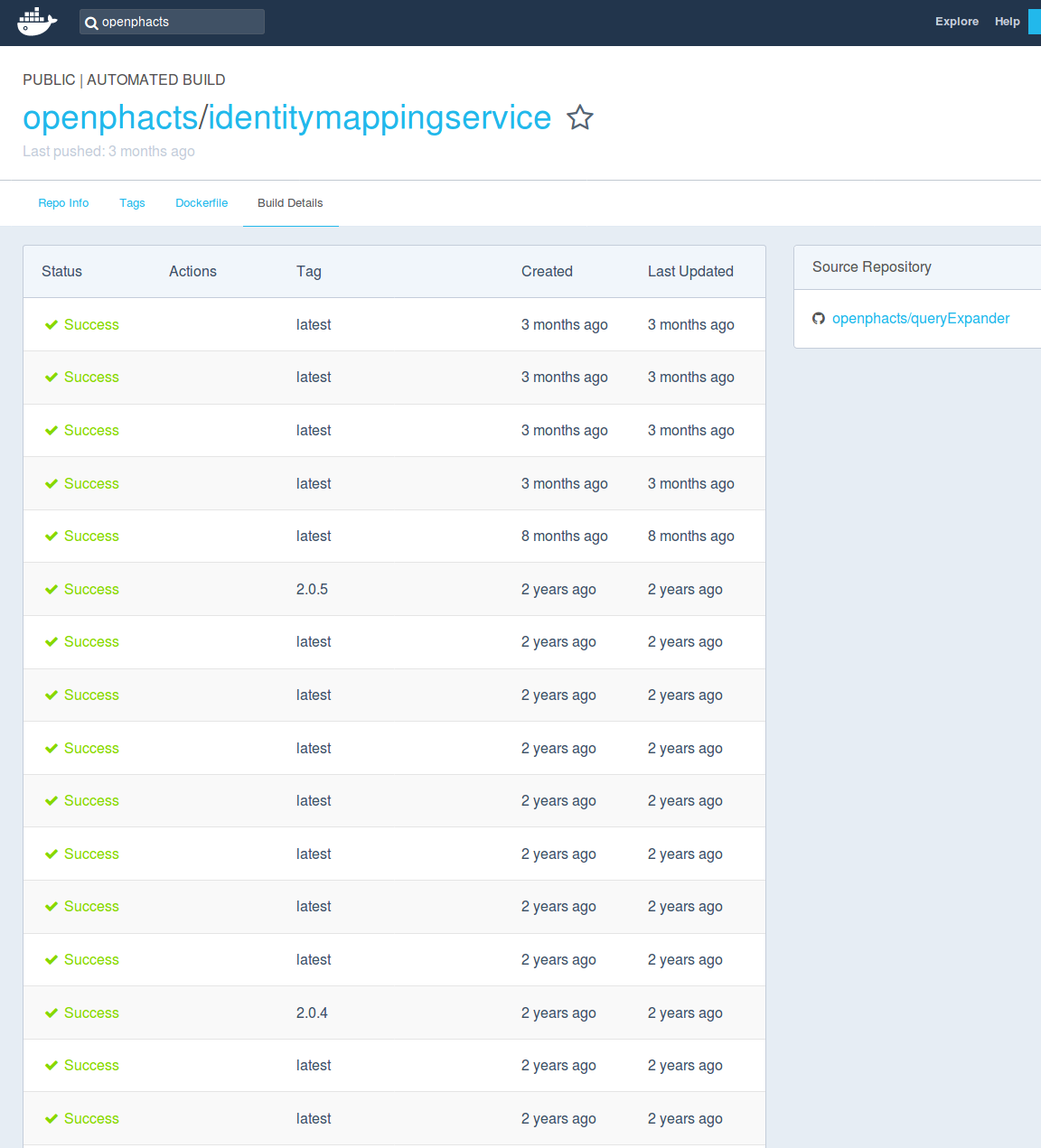Open the Help menu

1008,22
